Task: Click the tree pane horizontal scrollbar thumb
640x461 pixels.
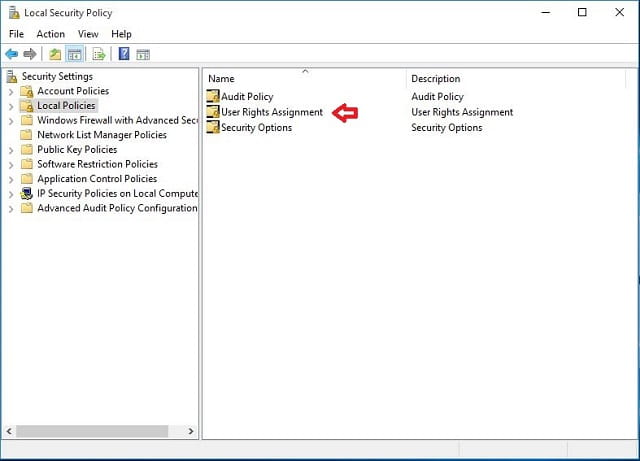Action: pyautogui.click(x=92, y=431)
